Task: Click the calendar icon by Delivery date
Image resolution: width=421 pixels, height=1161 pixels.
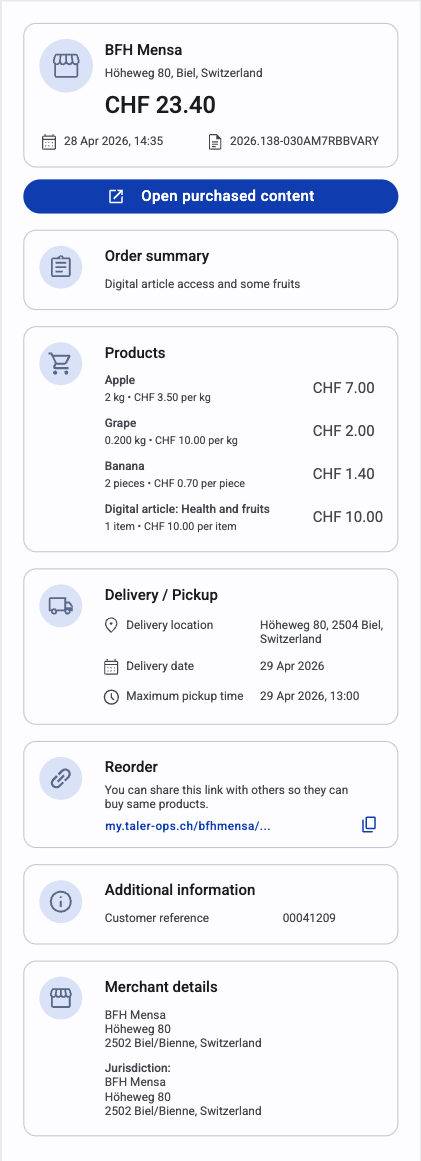Action: click(x=112, y=666)
